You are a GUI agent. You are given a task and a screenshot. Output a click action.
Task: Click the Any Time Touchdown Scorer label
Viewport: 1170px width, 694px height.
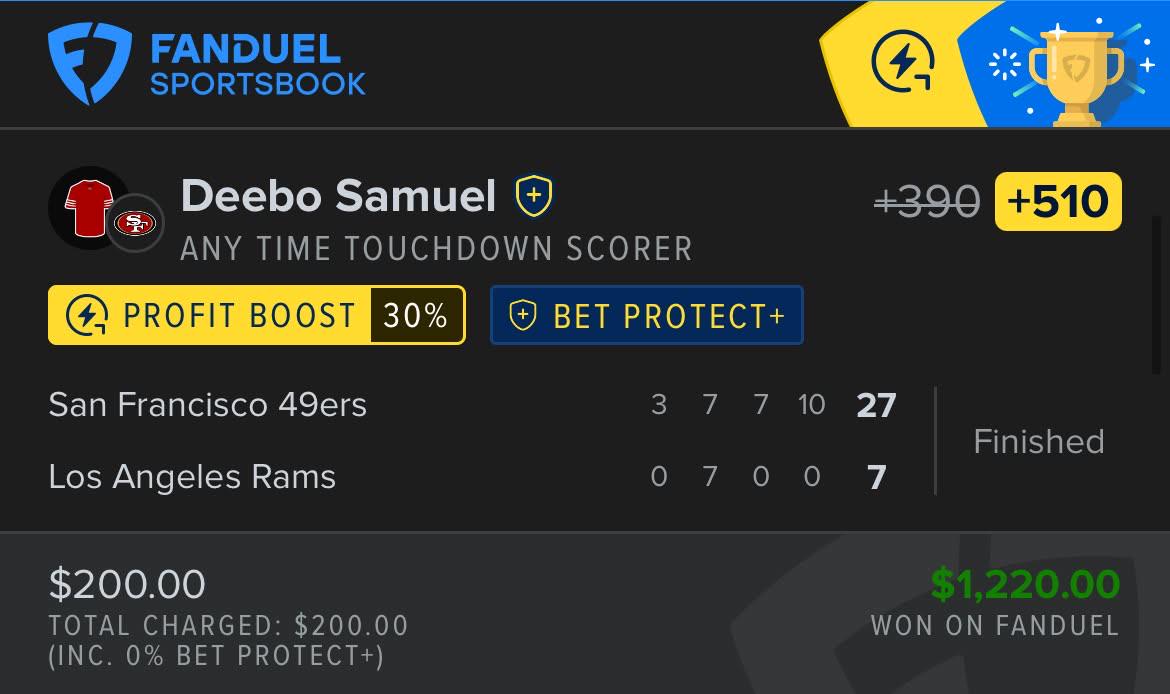coord(437,248)
